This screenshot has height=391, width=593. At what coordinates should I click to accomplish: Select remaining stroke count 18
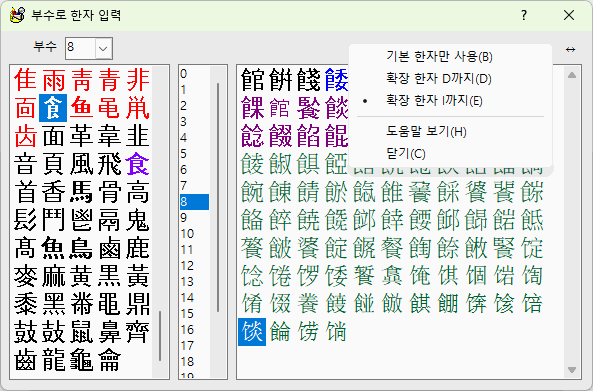click(194, 362)
